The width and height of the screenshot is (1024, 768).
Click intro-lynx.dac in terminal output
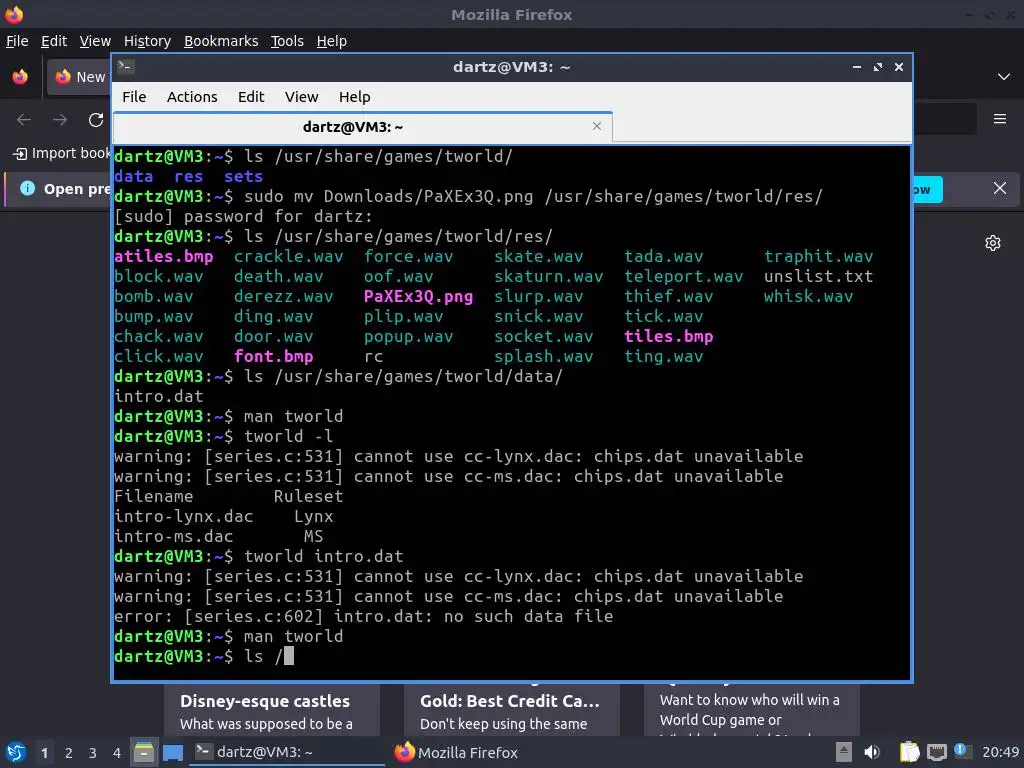[x=184, y=517]
